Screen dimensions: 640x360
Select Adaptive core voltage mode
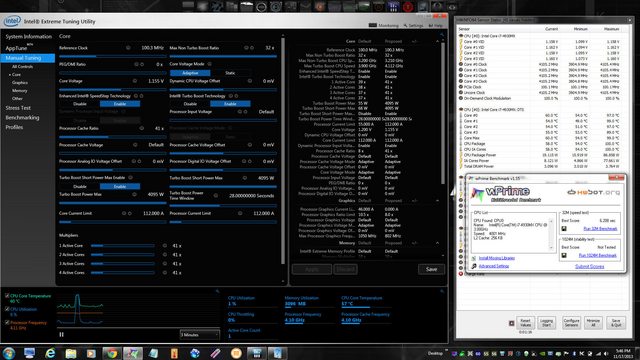190,73
